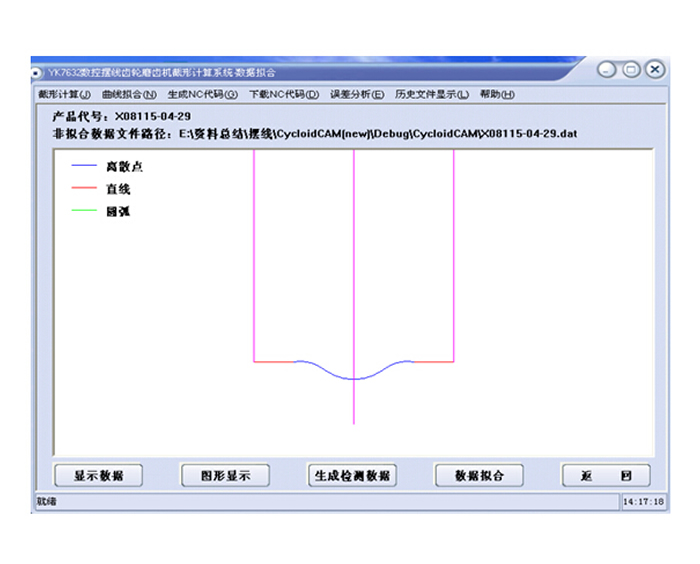Image resolution: width=700 pixels, height=564 pixels.
Task: Maximize the window using the title bar button
Action: tap(631, 70)
